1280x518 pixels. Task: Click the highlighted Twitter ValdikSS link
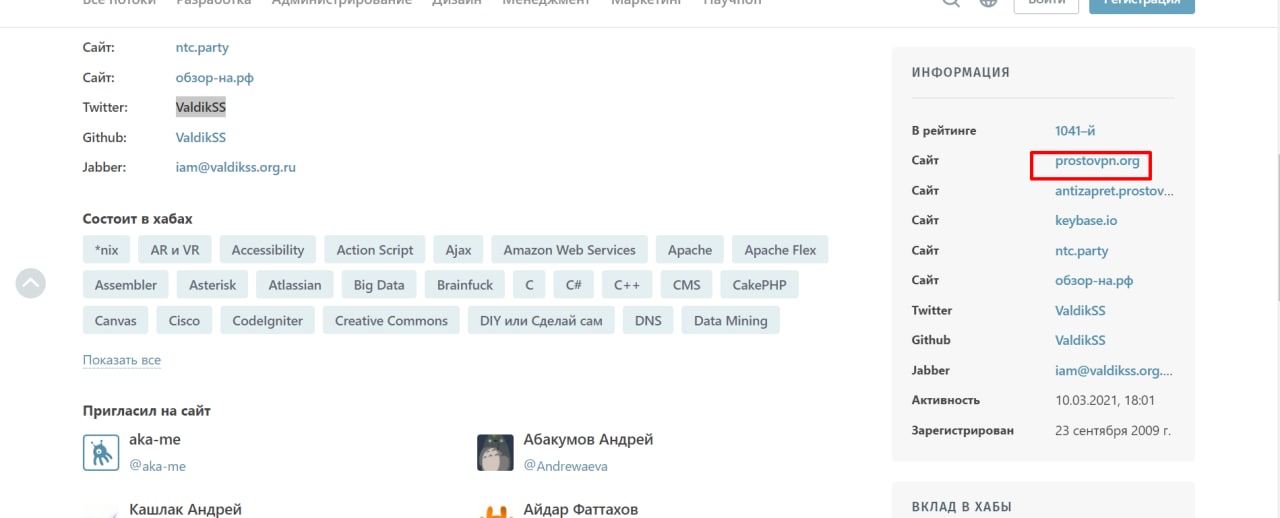[x=201, y=107]
